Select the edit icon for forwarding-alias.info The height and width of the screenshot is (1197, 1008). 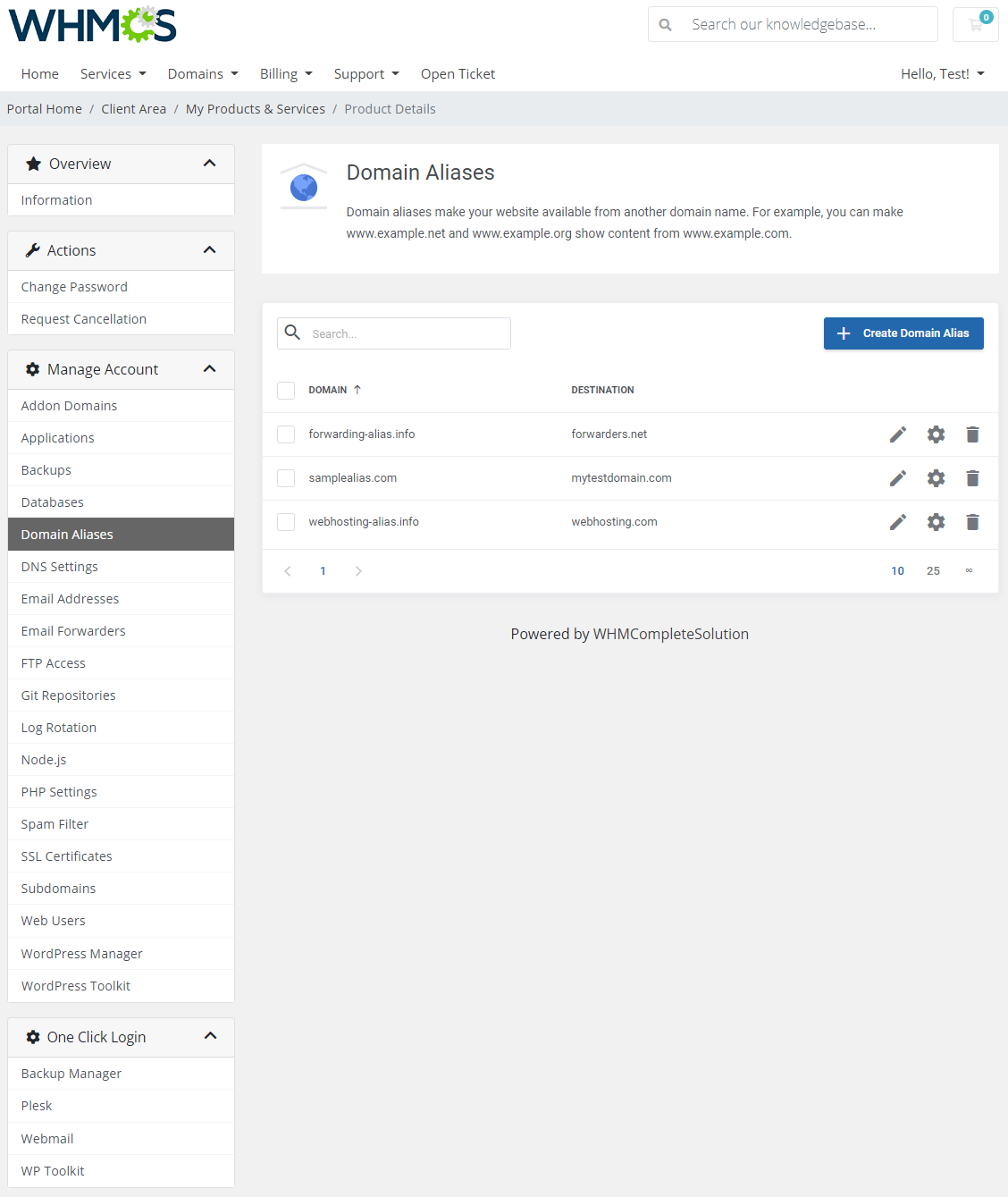pyautogui.click(x=897, y=434)
